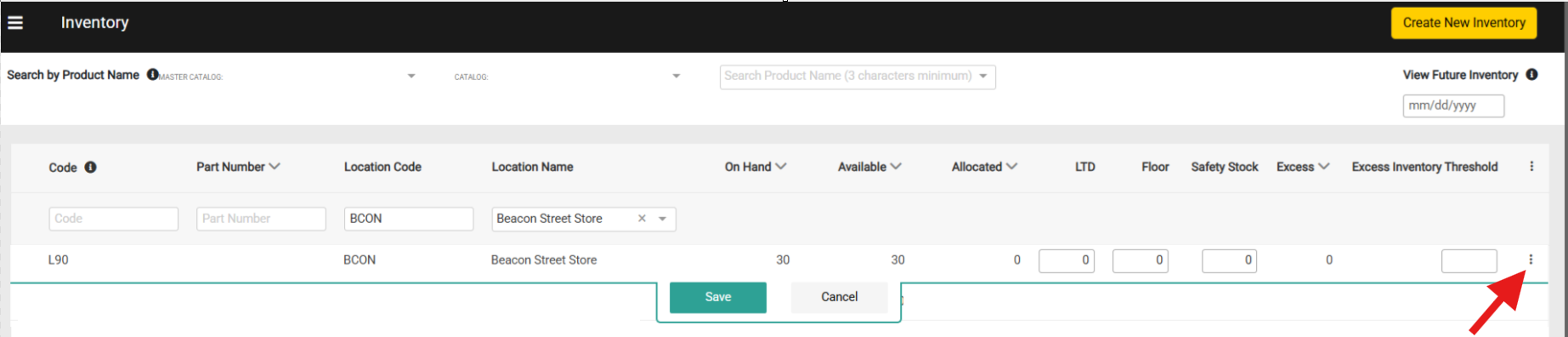This screenshot has height=337, width=1568.
Task: Click the Code filter input
Action: click(114, 219)
